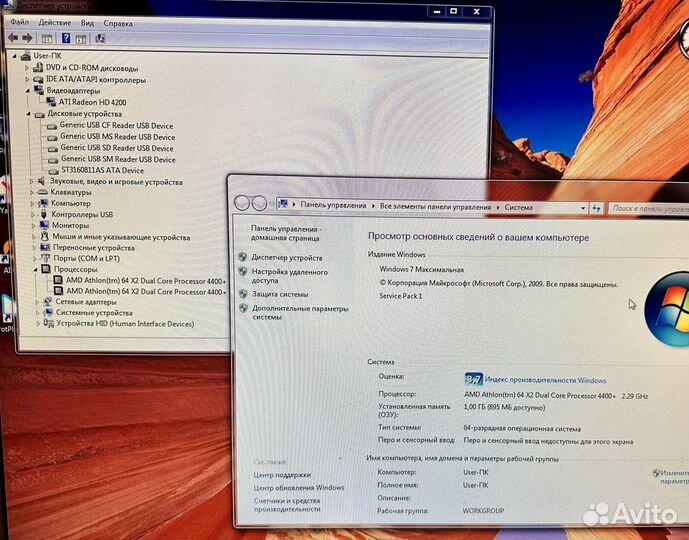The image size is (689, 540).
Task: Collapse the Видеоадаптеры node
Action: (x=28, y=91)
